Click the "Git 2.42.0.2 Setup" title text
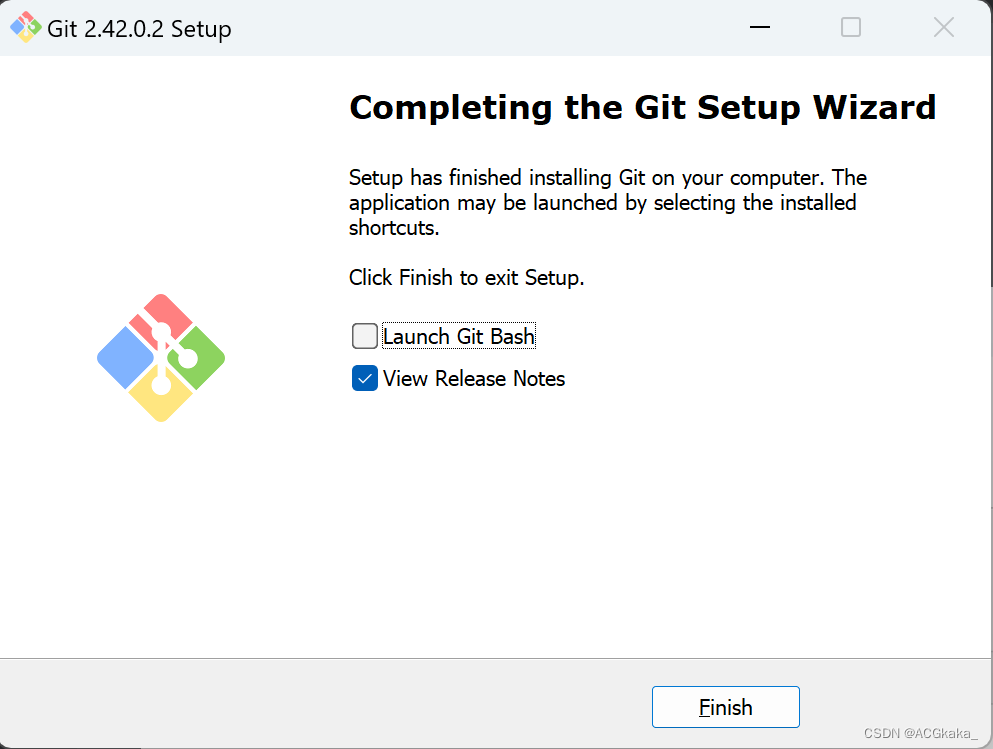Viewport: 993px width, 749px height. [139, 29]
